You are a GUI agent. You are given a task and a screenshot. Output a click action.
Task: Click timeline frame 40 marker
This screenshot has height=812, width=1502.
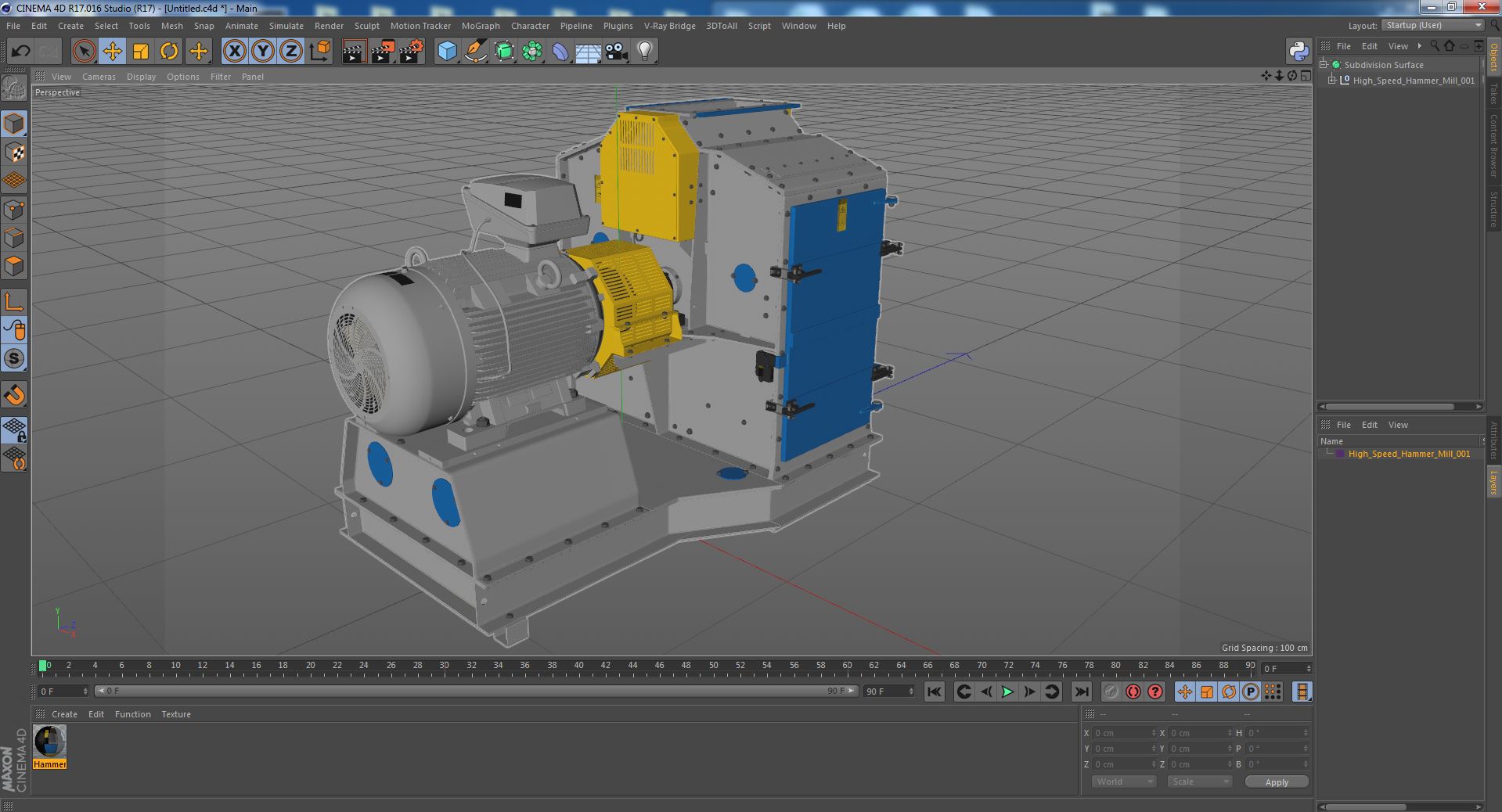click(x=578, y=666)
